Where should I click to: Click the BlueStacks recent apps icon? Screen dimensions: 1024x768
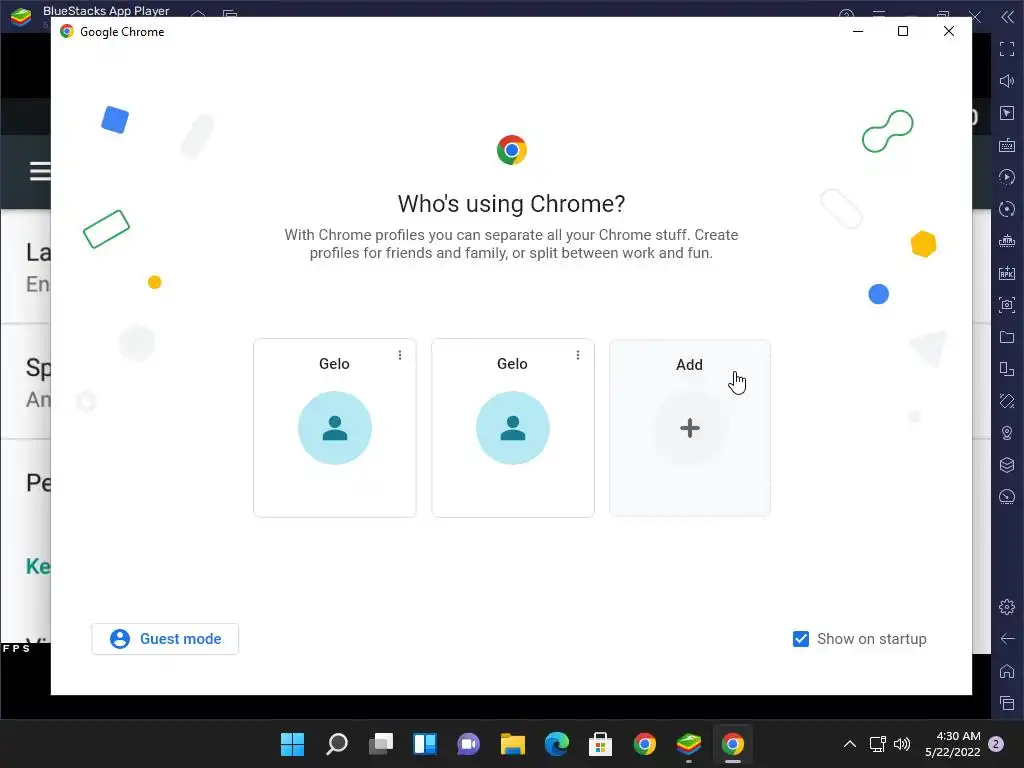1007,703
